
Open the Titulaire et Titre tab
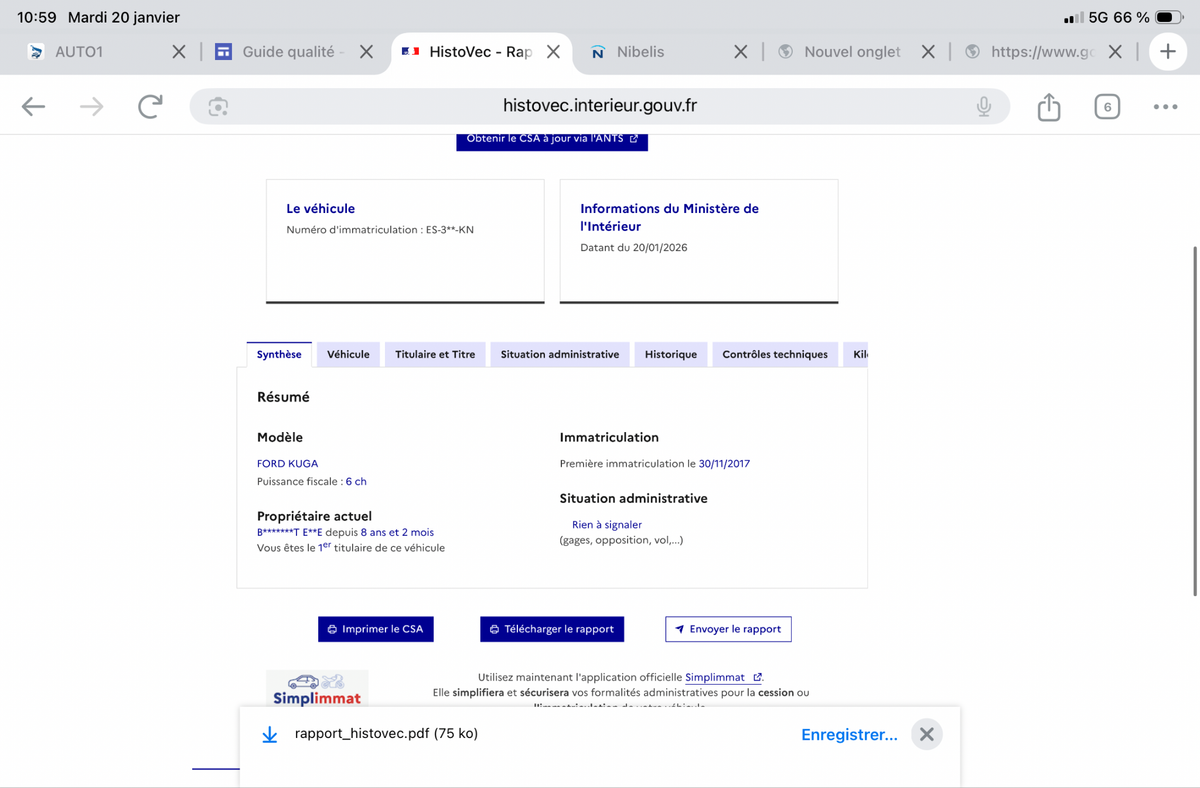point(435,354)
